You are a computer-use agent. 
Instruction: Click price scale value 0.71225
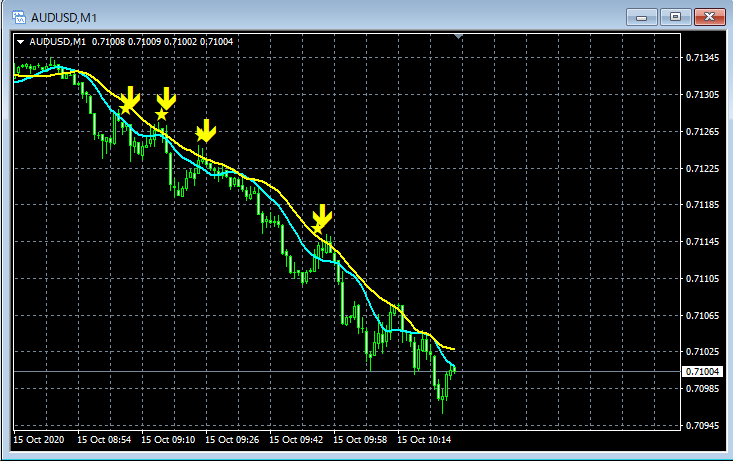[x=702, y=168]
